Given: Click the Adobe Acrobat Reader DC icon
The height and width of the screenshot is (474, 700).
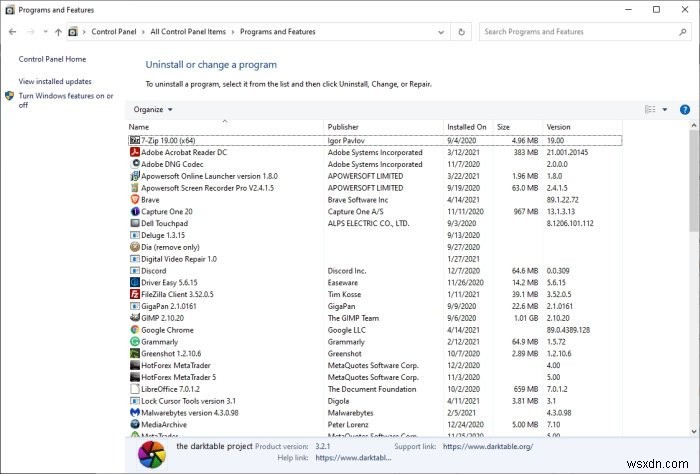Looking at the screenshot, I should (134, 152).
